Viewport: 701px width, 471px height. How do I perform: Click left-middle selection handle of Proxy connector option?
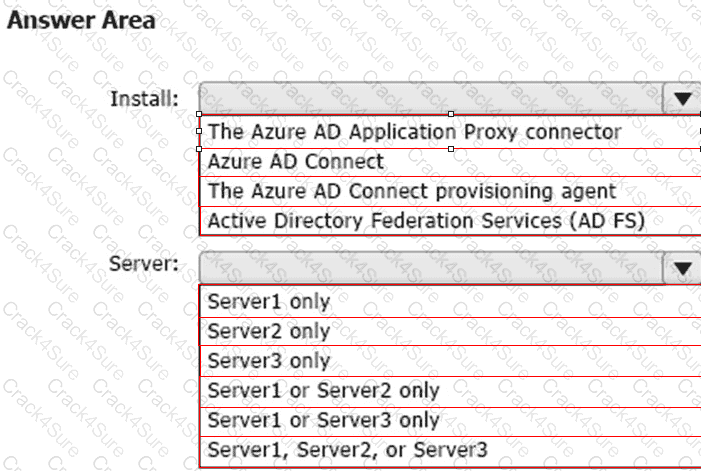pos(200,131)
